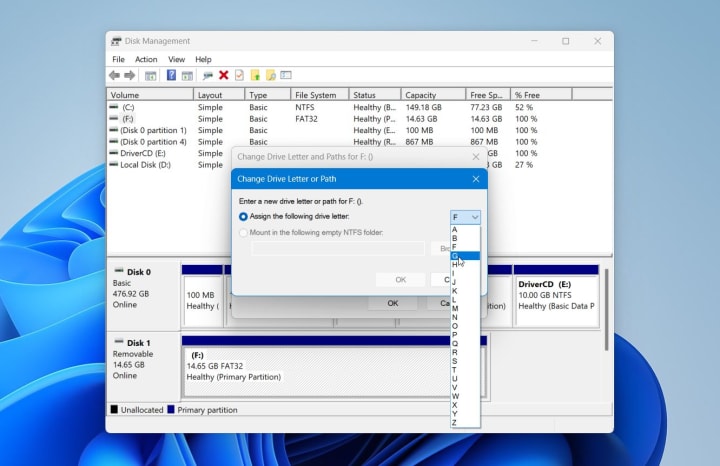Click the blue Primary partition legend swatch

click(171, 409)
